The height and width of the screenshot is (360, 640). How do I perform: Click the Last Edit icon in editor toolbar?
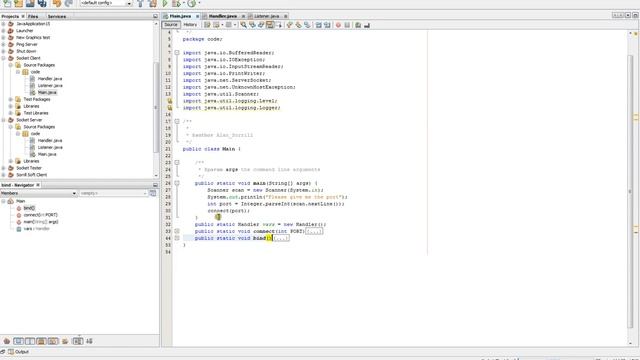tap(207, 25)
